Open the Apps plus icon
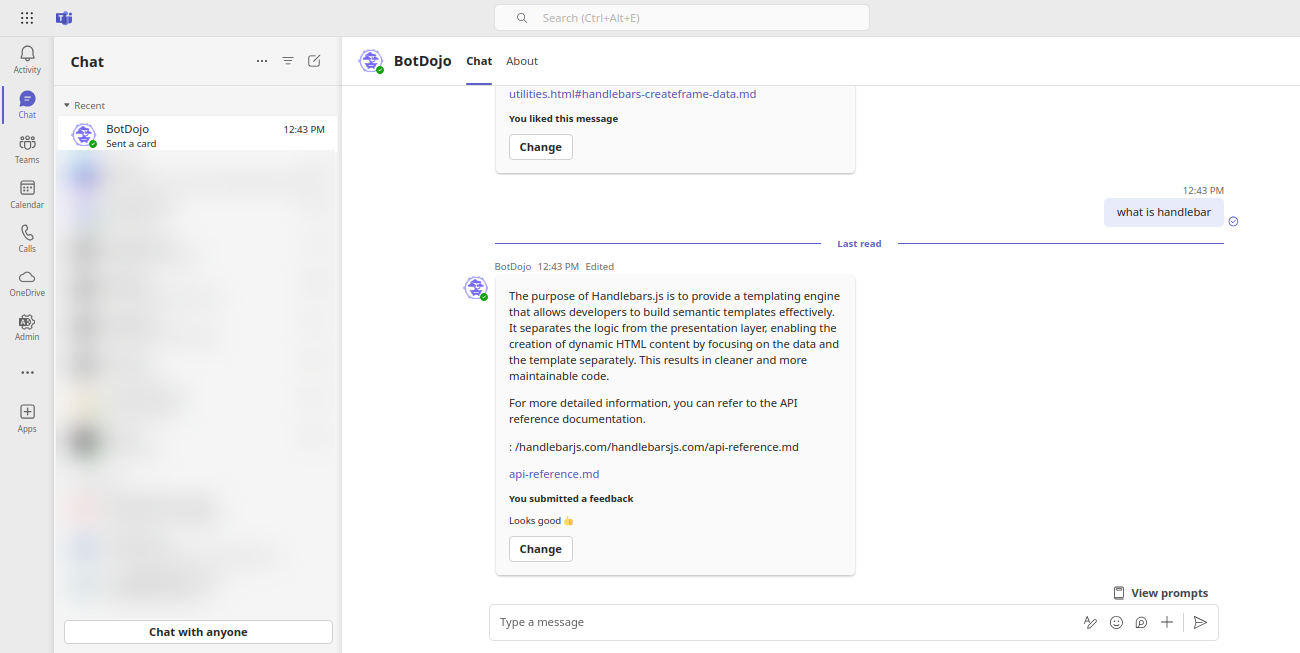The height and width of the screenshot is (653, 1300). click(27, 411)
